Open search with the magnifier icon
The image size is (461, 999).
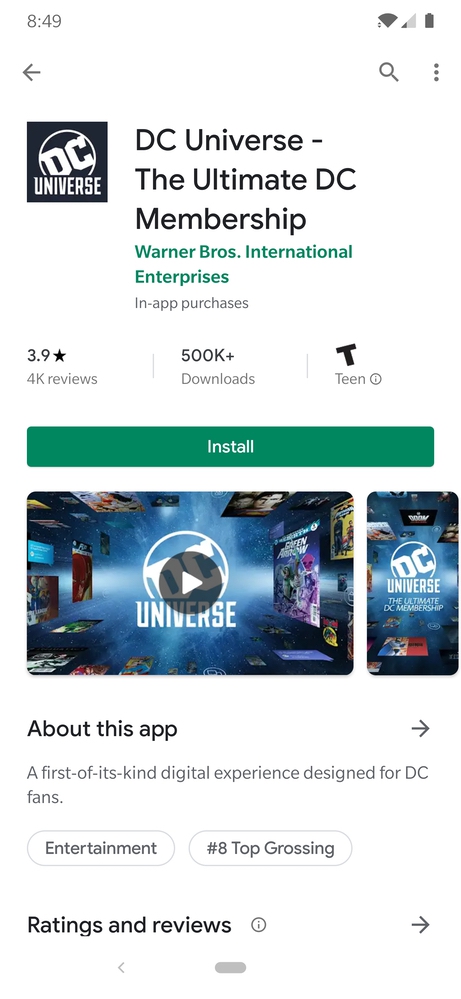point(388,72)
